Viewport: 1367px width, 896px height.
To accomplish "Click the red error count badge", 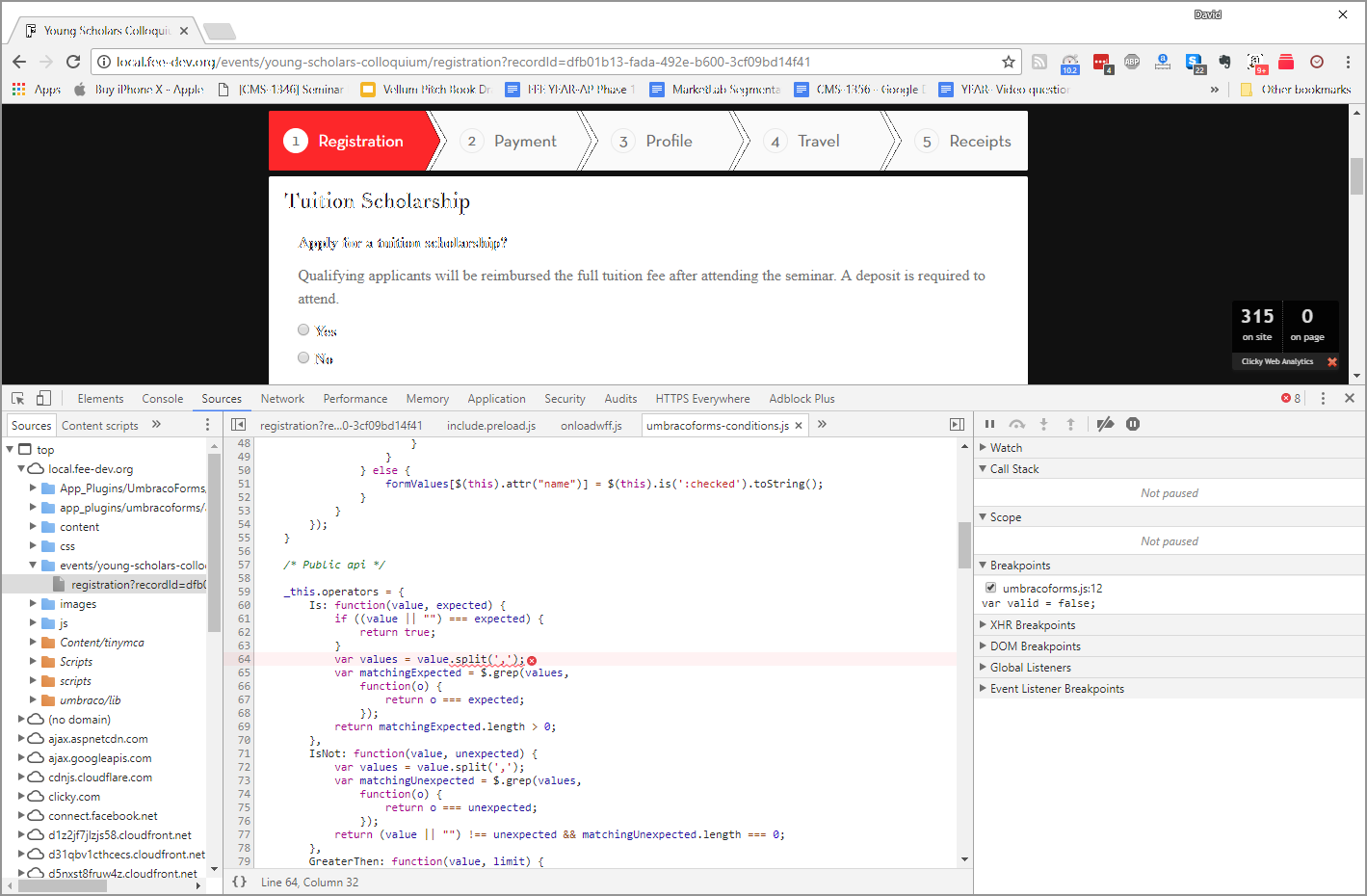I will pyautogui.click(x=1291, y=398).
